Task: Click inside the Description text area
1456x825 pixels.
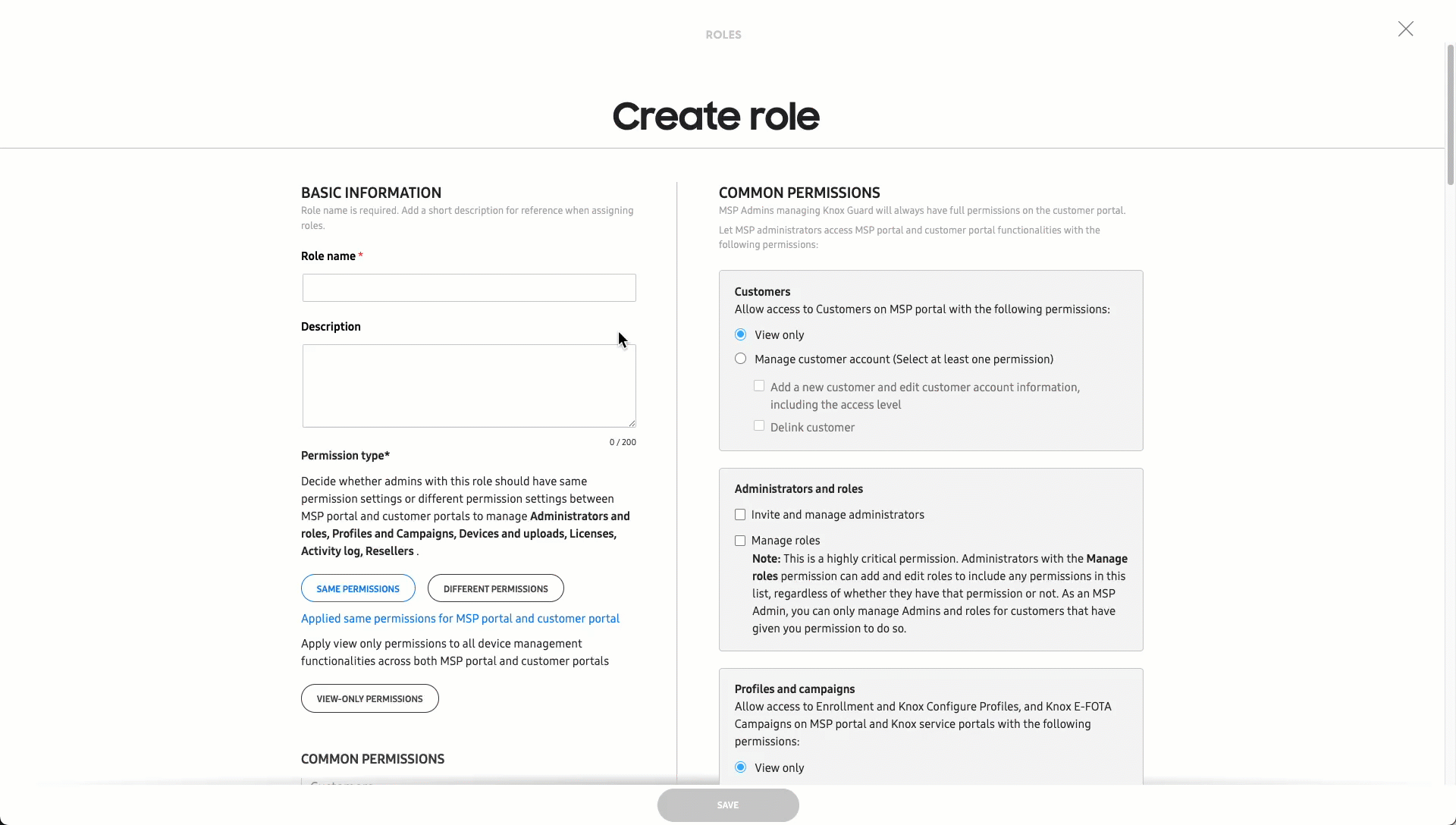Action: pos(469,385)
